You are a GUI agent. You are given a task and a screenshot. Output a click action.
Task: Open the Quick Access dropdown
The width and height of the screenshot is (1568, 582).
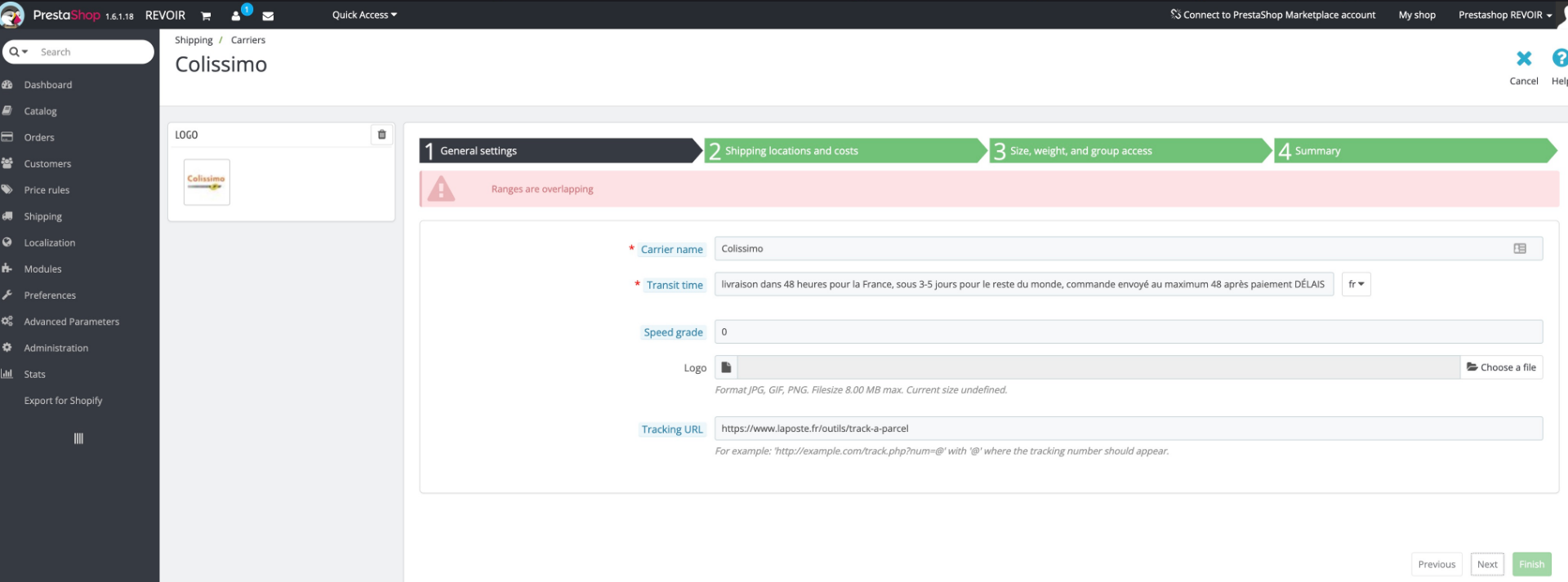click(364, 15)
